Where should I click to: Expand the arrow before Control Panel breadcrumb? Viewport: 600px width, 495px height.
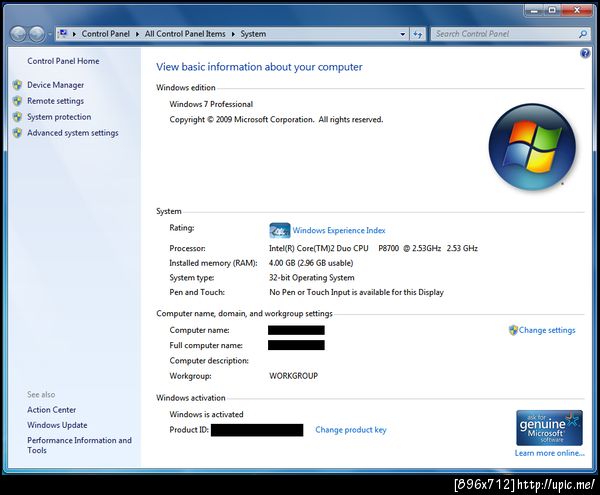(74, 34)
